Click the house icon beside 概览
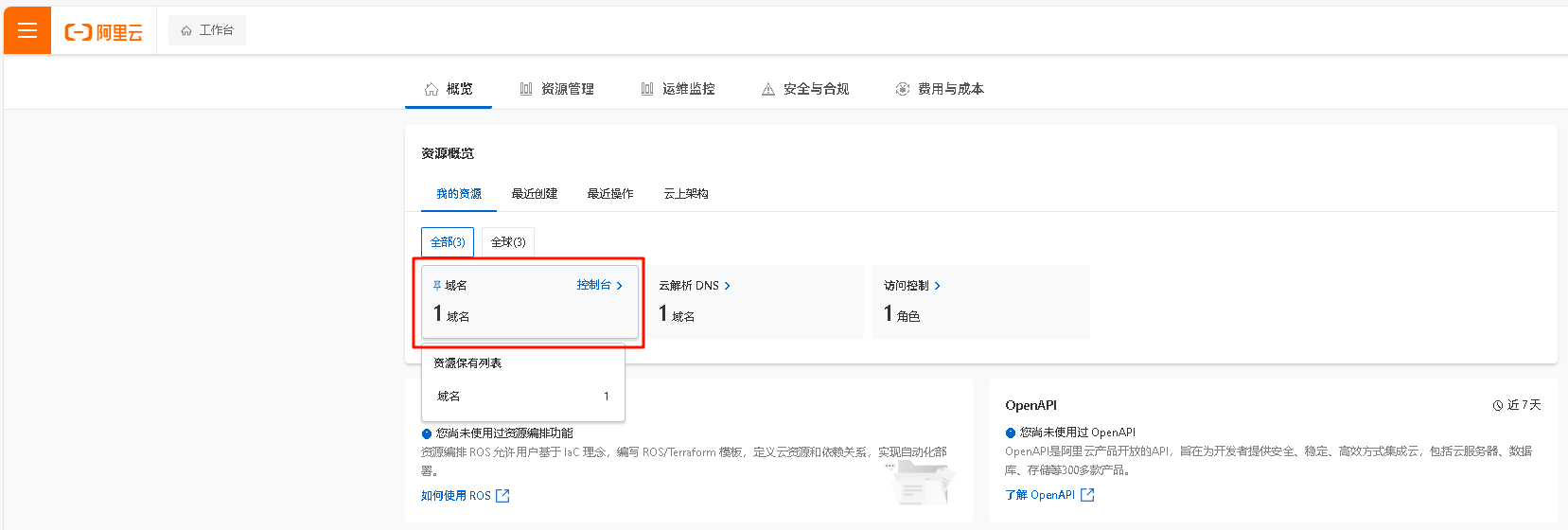Viewport: 1568px width, 530px height. pos(432,89)
